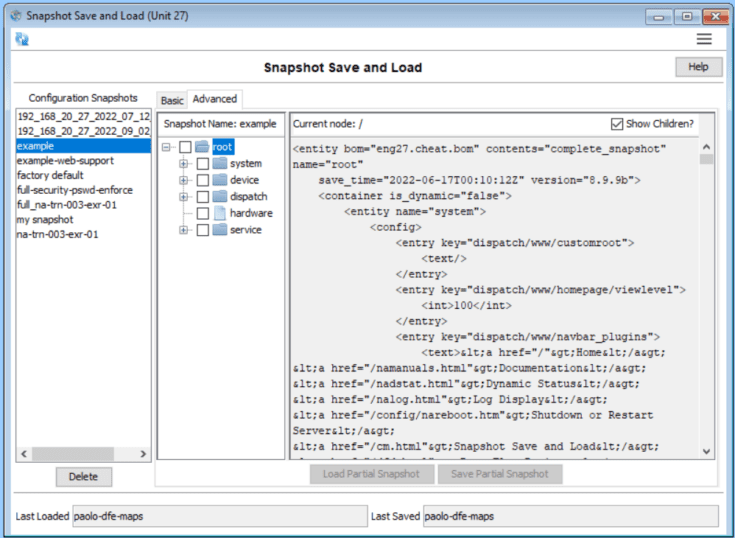Select the Advanced tab
Screen dimensions: 735x538
coord(215,99)
